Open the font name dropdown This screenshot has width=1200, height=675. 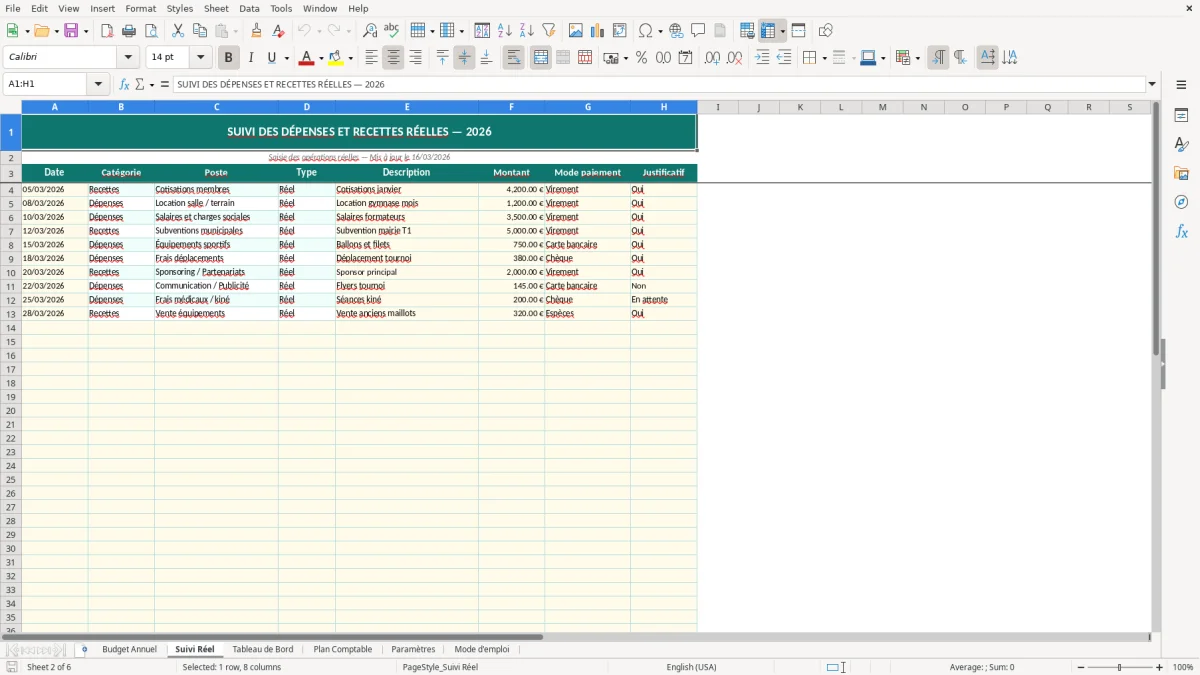click(x=129, y=58)
